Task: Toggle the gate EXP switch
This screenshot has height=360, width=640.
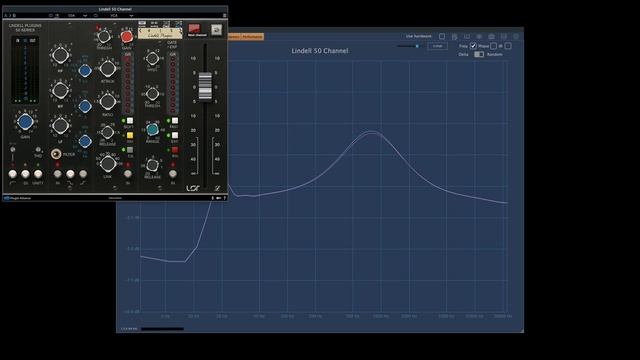Action: (175, 135)
